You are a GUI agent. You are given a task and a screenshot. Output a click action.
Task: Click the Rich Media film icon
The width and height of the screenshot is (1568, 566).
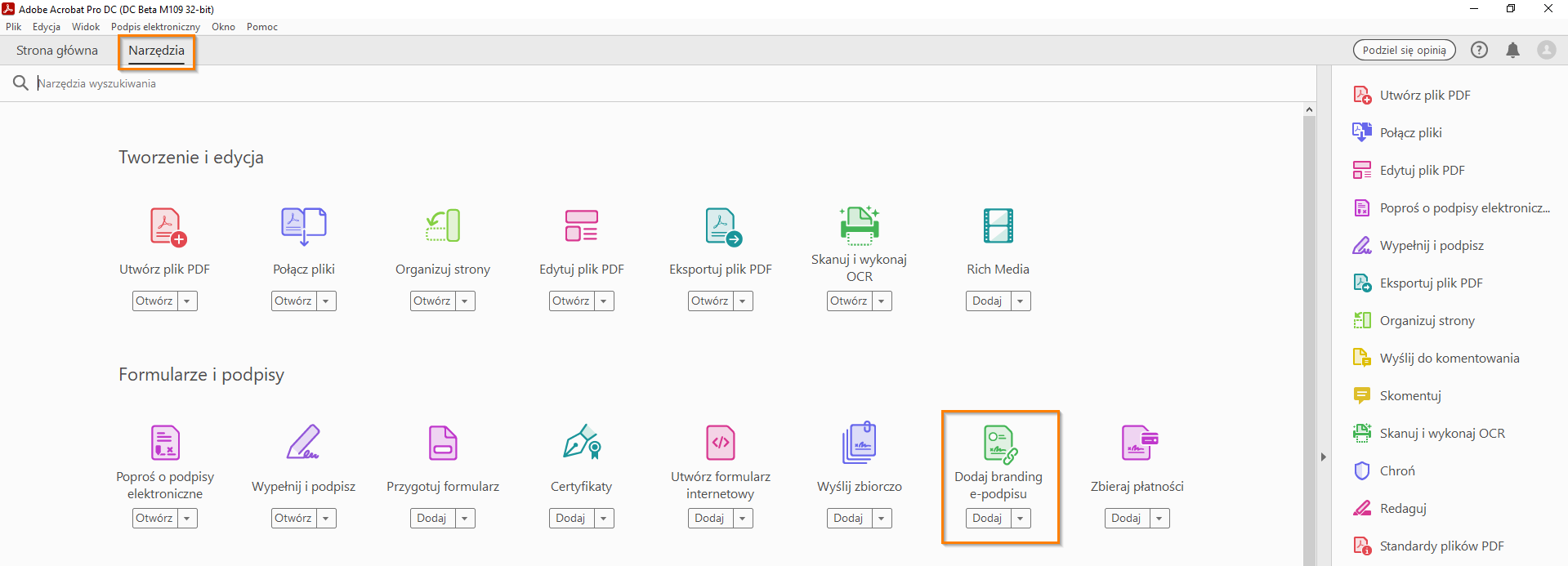click(998, 226)
